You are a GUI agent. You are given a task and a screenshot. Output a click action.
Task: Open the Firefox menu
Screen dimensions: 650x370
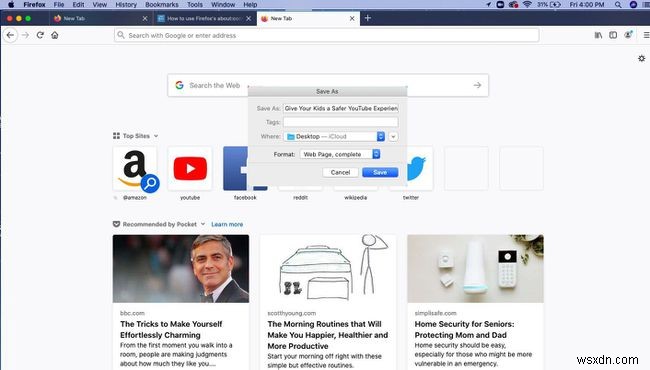34,5
